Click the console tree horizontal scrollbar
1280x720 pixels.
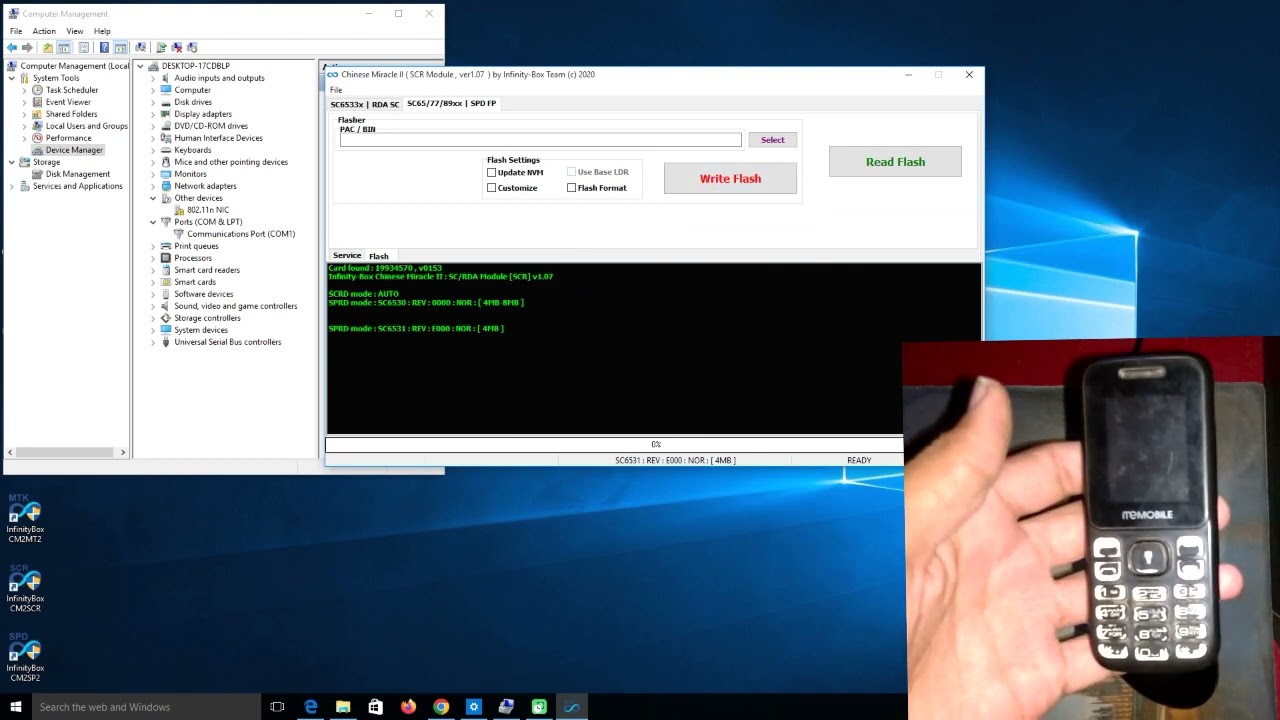(66, 452)
